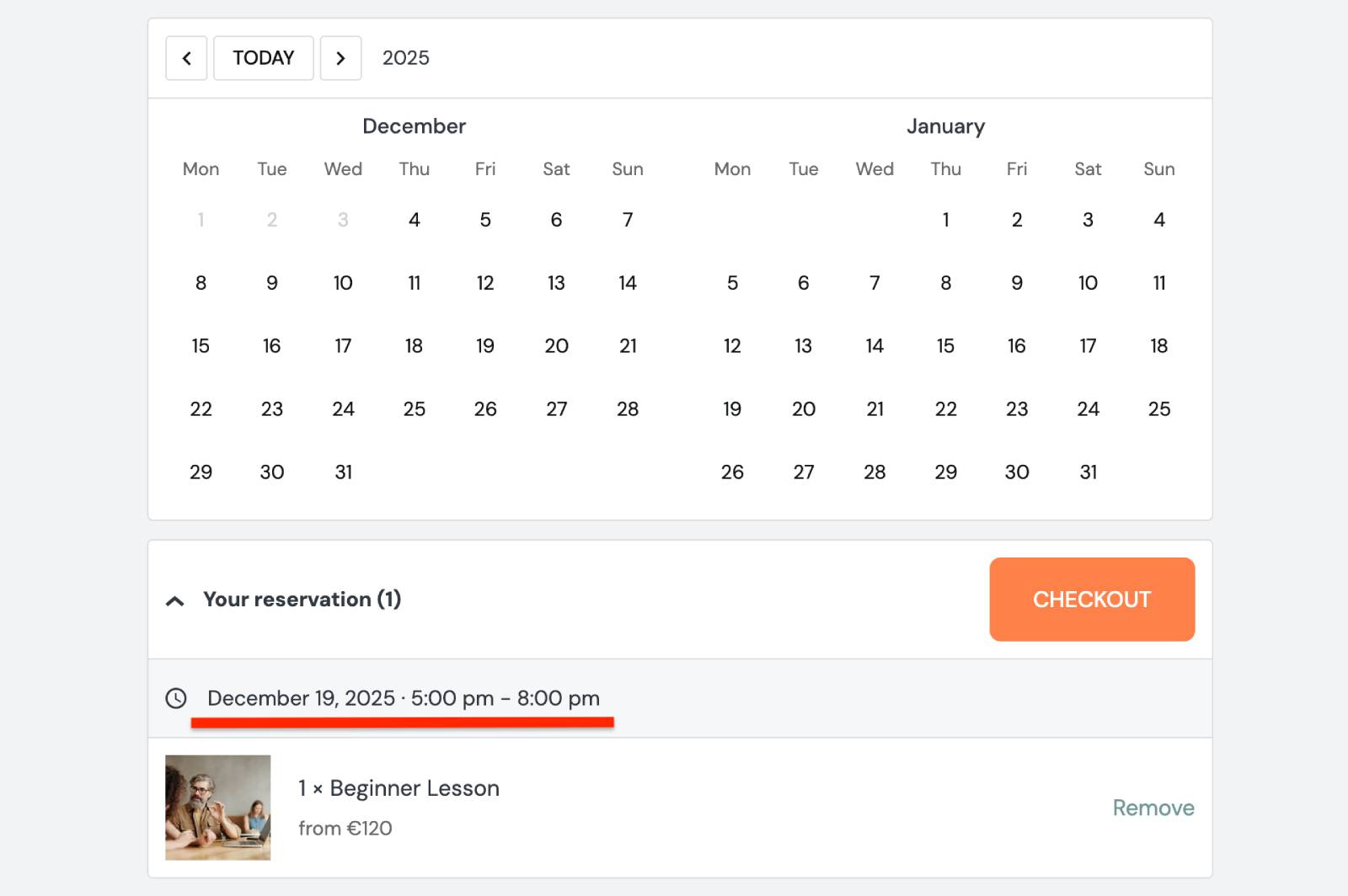Viewport: 1348px width, 896px height.
Task: Open the Beginner Lesson thumbnail image
Action: click(218, 807)
